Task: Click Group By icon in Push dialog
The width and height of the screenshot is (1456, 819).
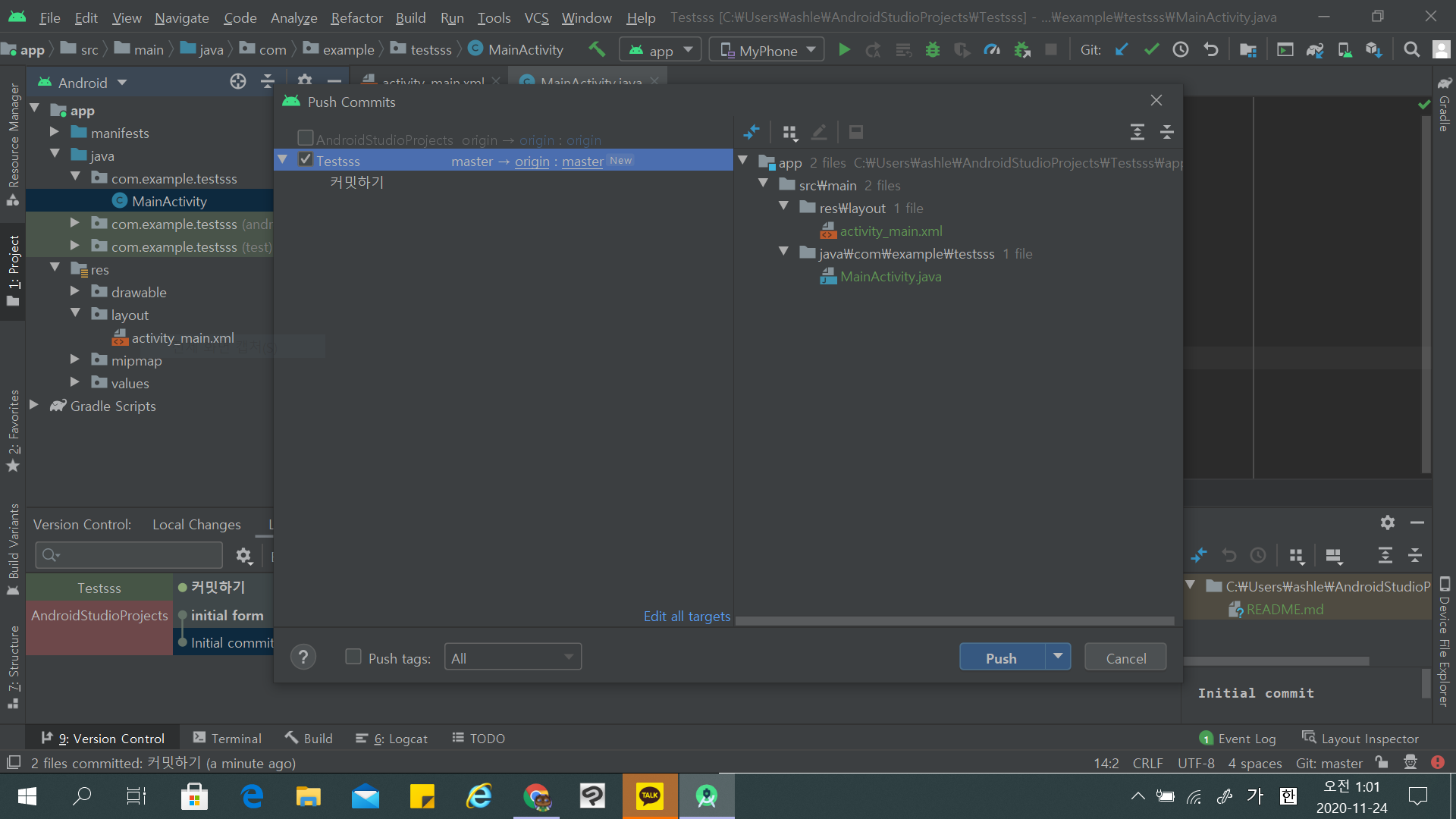Action: coord(789,133)
